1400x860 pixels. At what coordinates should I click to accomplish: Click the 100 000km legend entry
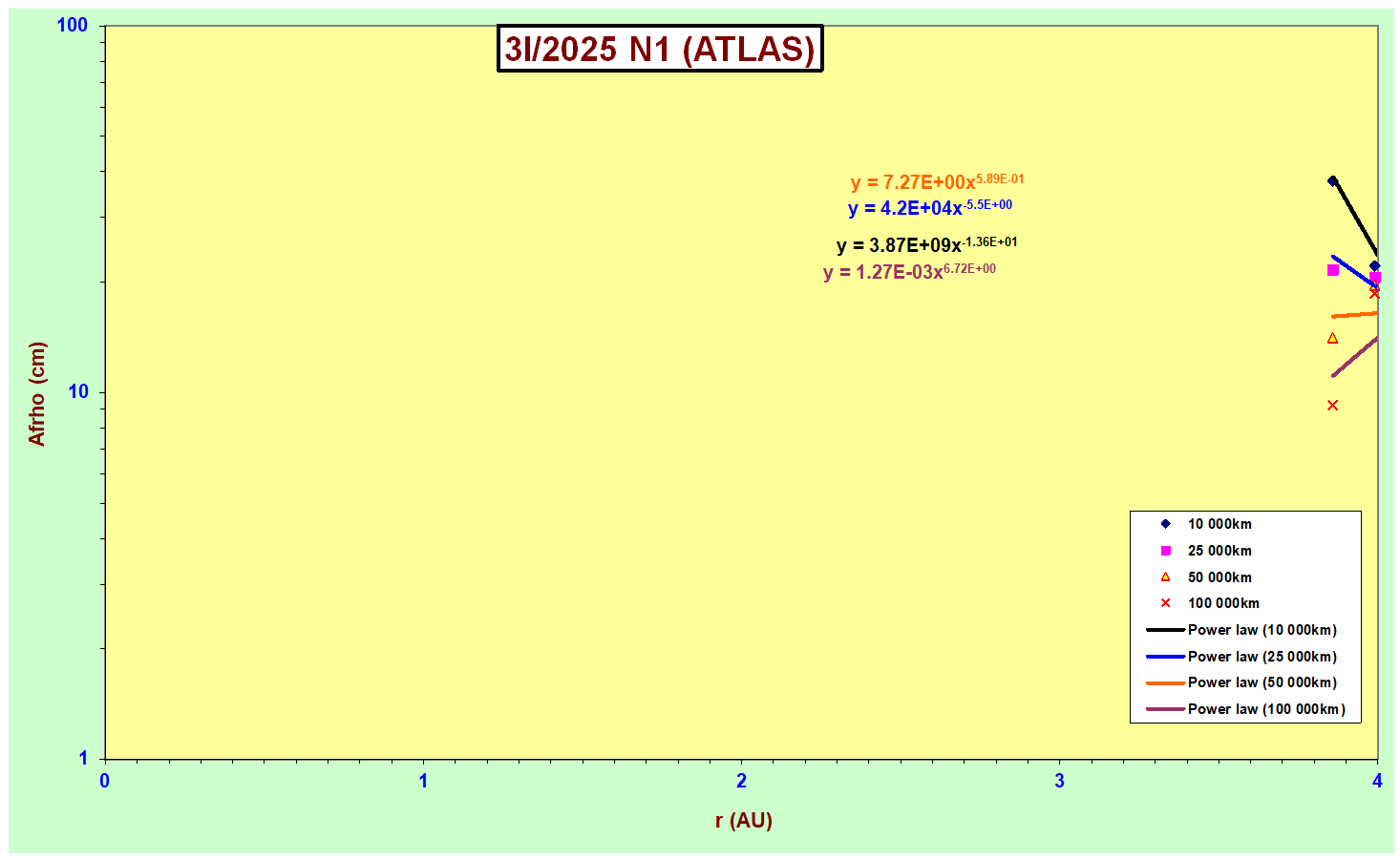[1223, 603]
